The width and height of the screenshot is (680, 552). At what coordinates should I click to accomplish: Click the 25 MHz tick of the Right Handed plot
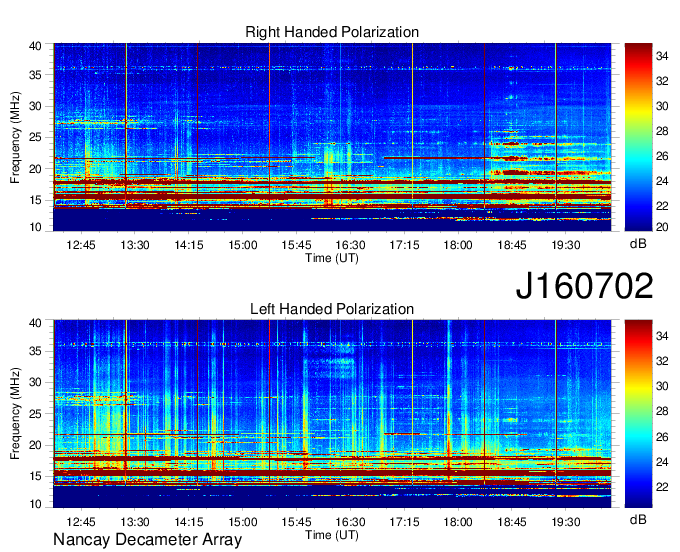coord(35,137)
